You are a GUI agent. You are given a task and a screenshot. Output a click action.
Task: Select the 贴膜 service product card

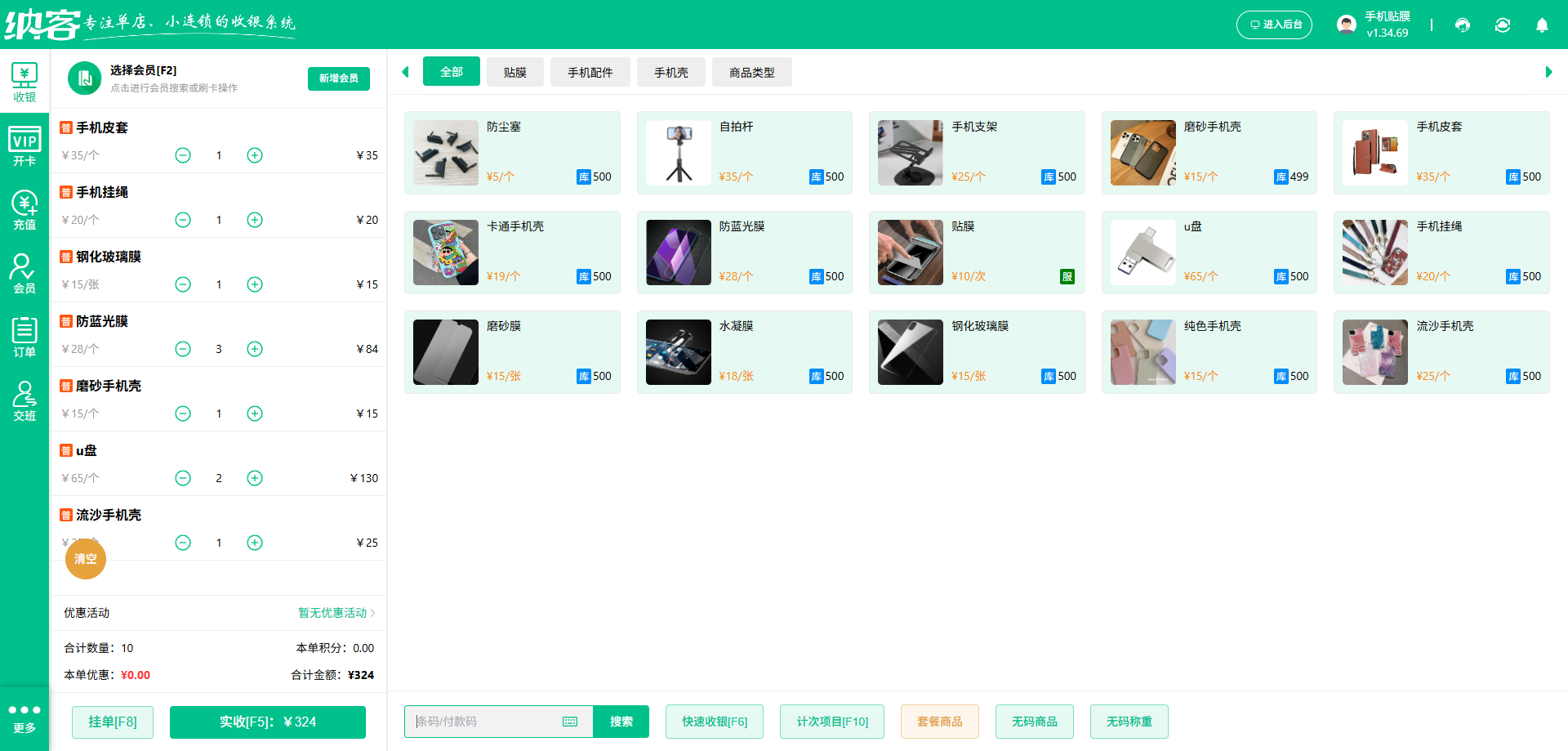(977, 253)
